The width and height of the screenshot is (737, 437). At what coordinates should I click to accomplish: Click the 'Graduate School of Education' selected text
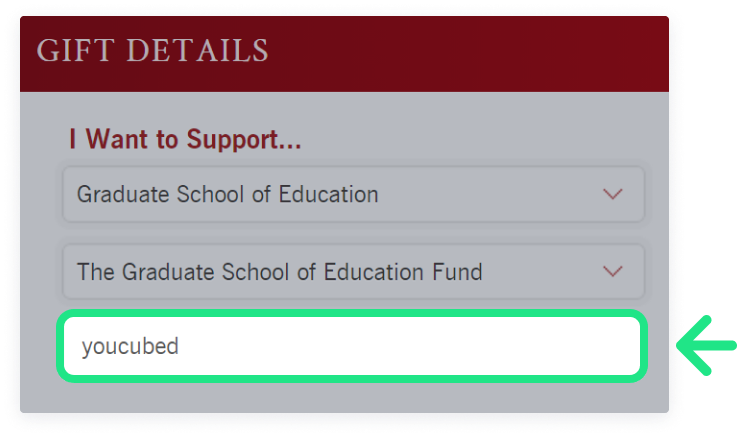coord(227,194)
